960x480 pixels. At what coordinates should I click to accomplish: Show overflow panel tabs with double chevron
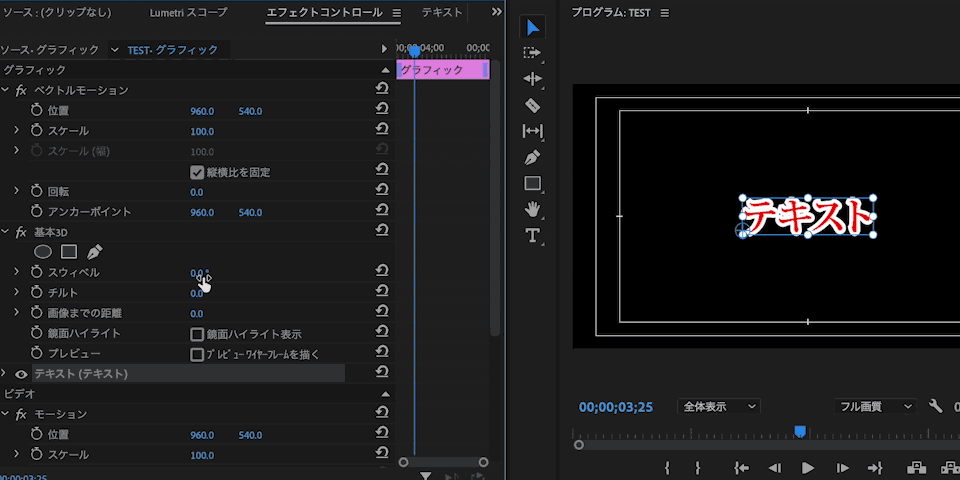tap(497, 12)
